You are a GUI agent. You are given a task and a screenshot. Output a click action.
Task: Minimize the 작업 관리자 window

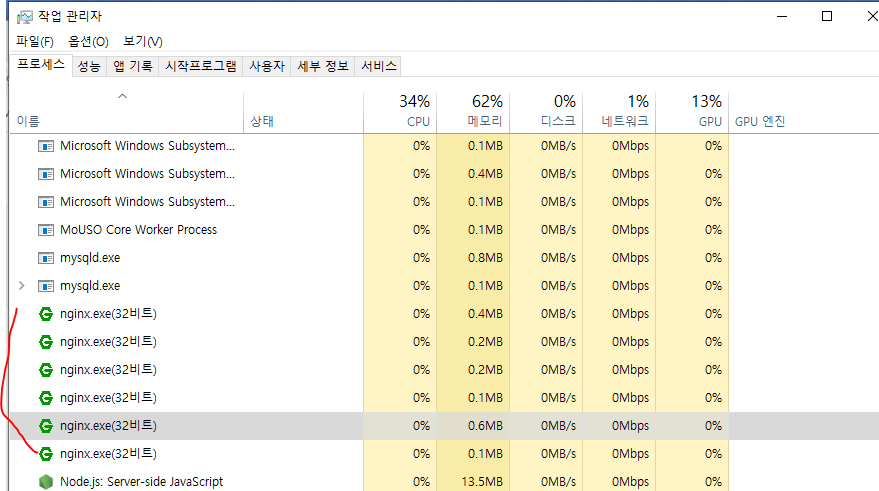click(x=782, y=16)
